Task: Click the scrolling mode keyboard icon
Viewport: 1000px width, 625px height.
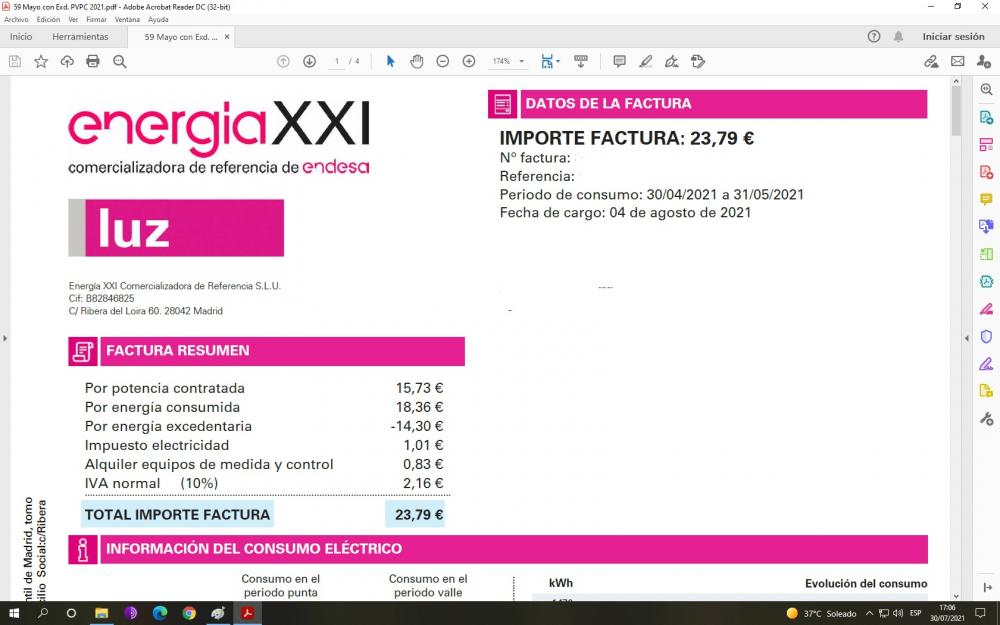Action: [580, 61]
